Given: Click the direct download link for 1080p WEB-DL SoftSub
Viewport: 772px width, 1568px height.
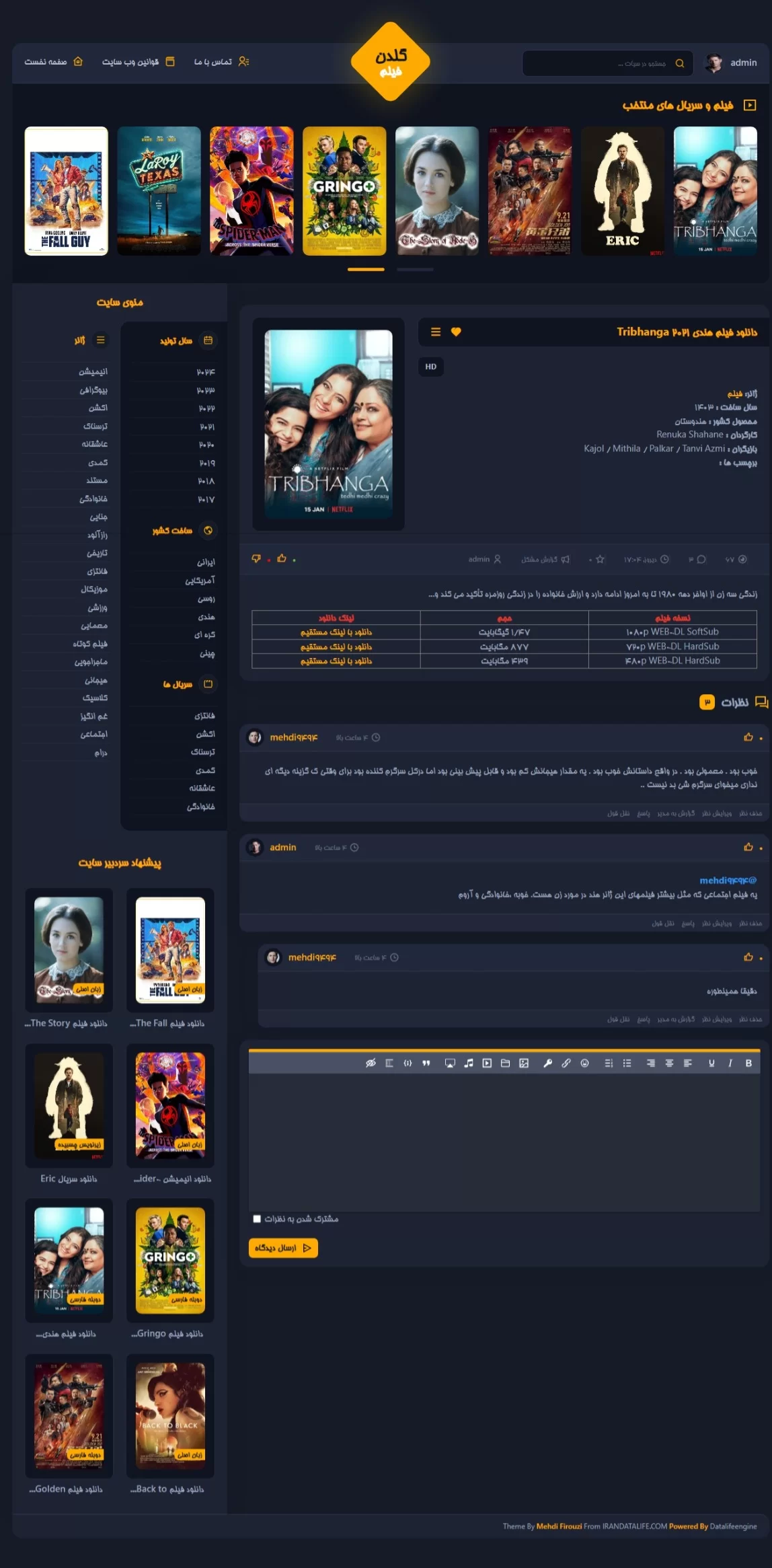Looking at the screenshot, I should tap(336, 632).
